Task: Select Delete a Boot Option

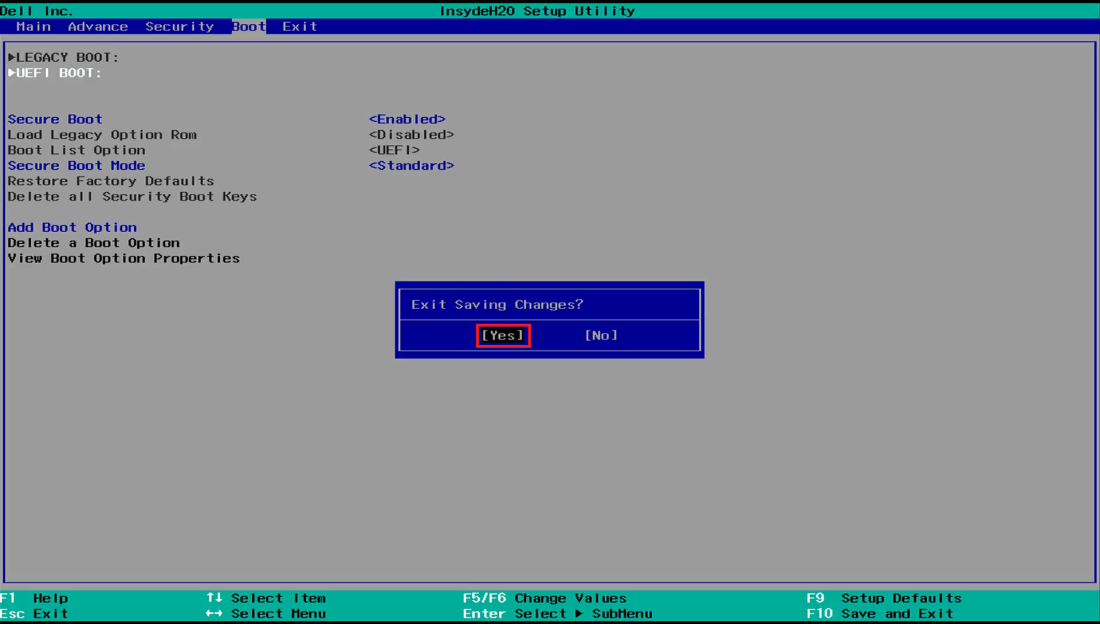Action: (94, 243)
